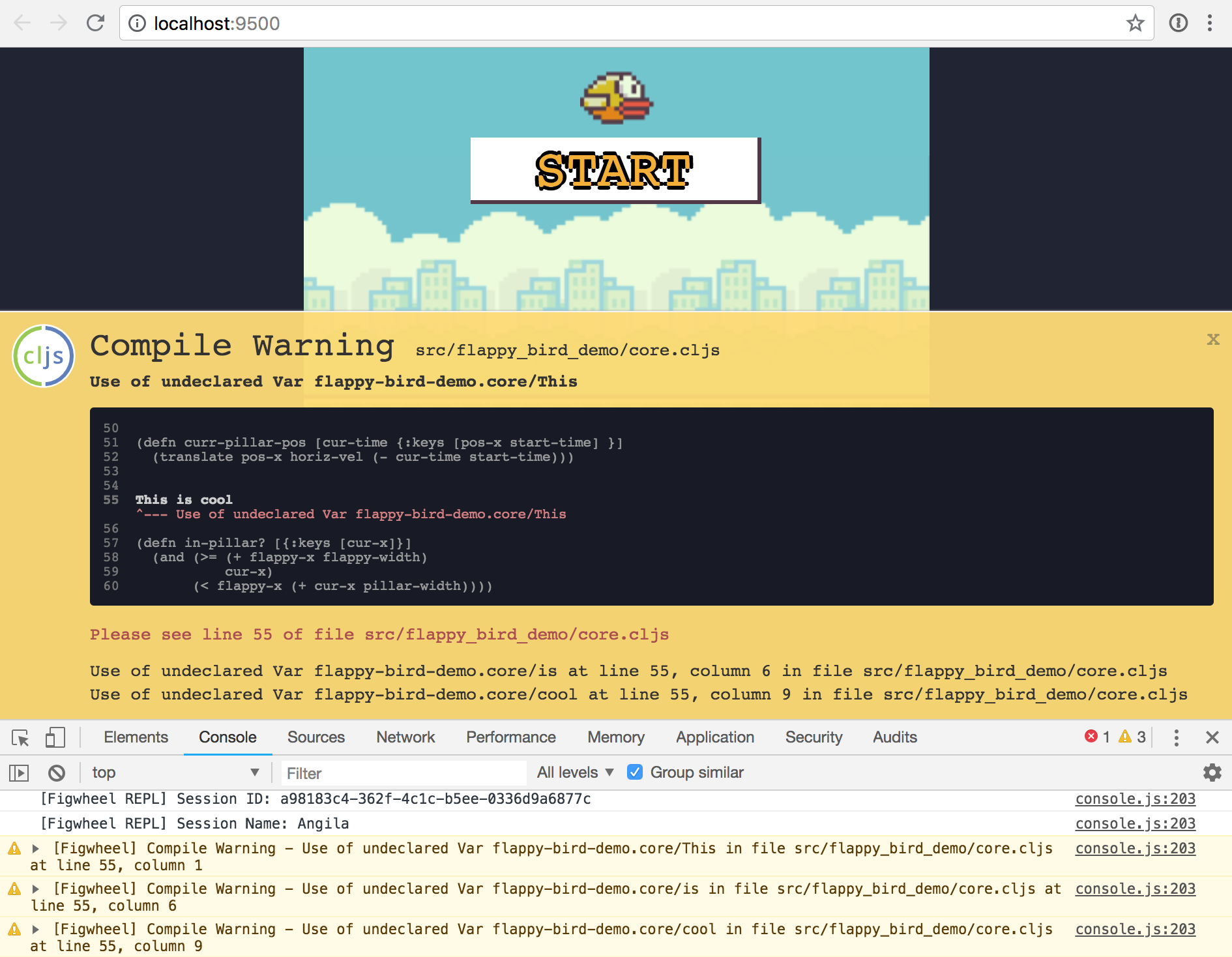Image resolution: width=1232 pixels, height=957 pixels.
Task: Click the Session ID log line
Action: pyautogui.click(x=315, y=799)
